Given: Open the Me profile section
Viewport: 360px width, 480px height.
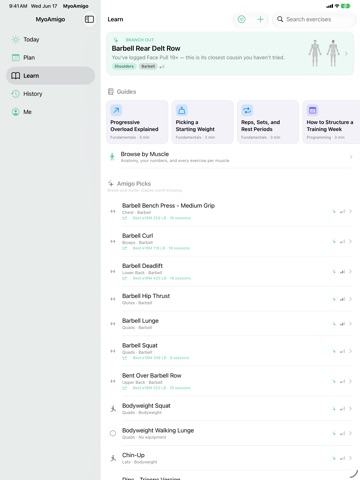Looking at the screenshot, I should (50, 112).
